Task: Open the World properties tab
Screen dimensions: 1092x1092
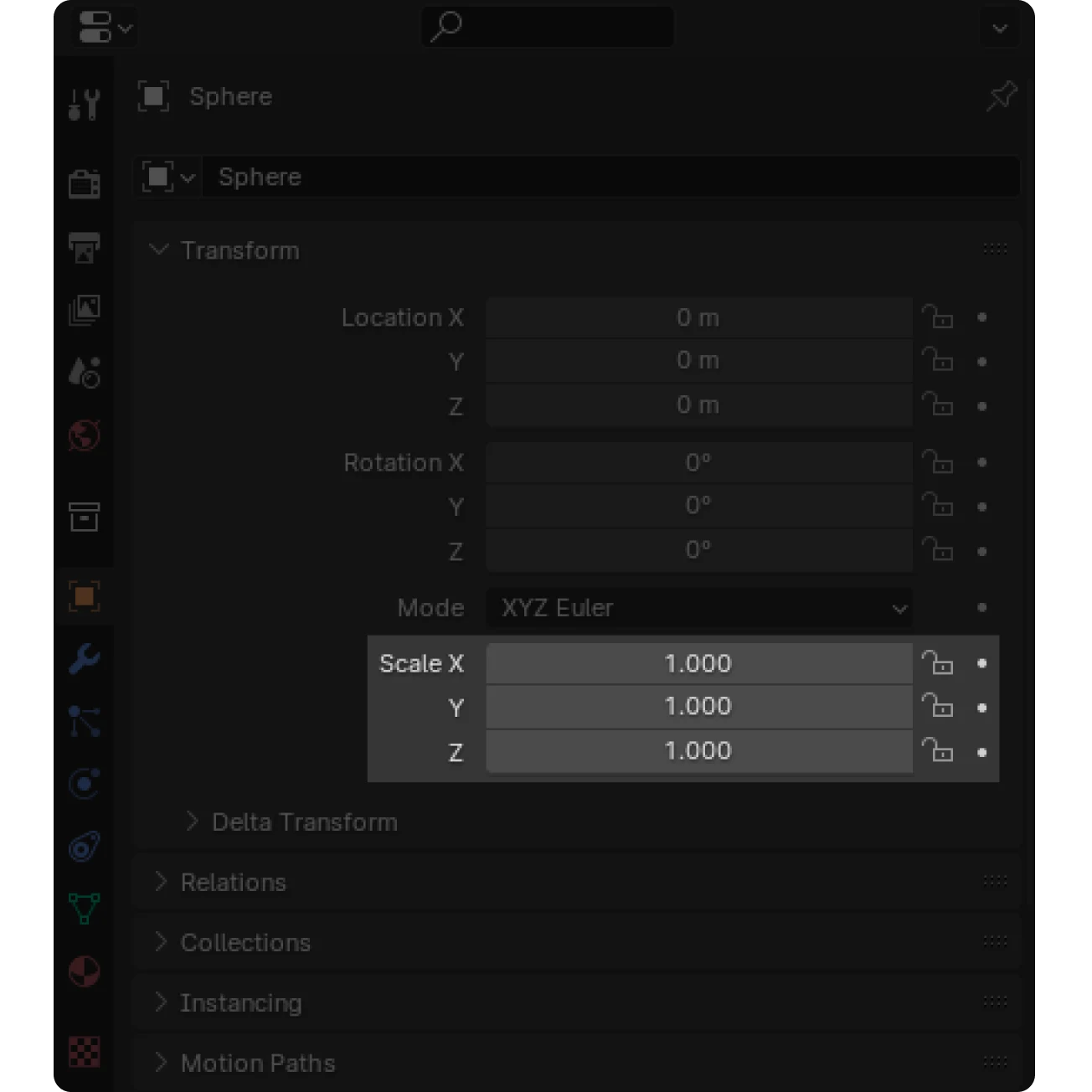Action: pyautogui.click(x=84, y=435)
